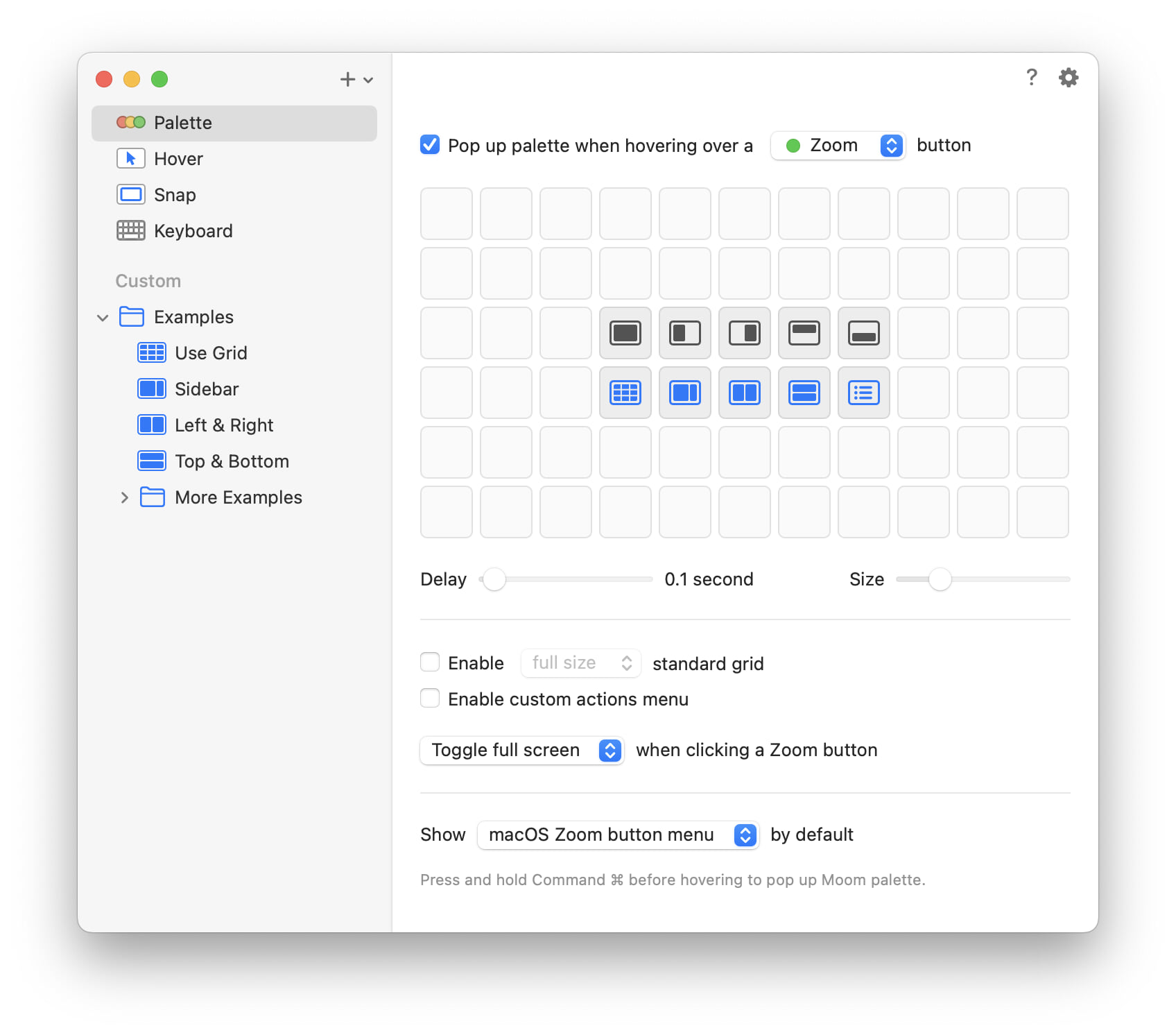
Task: Open settings with the gear icon
Action: point(1068,78)
